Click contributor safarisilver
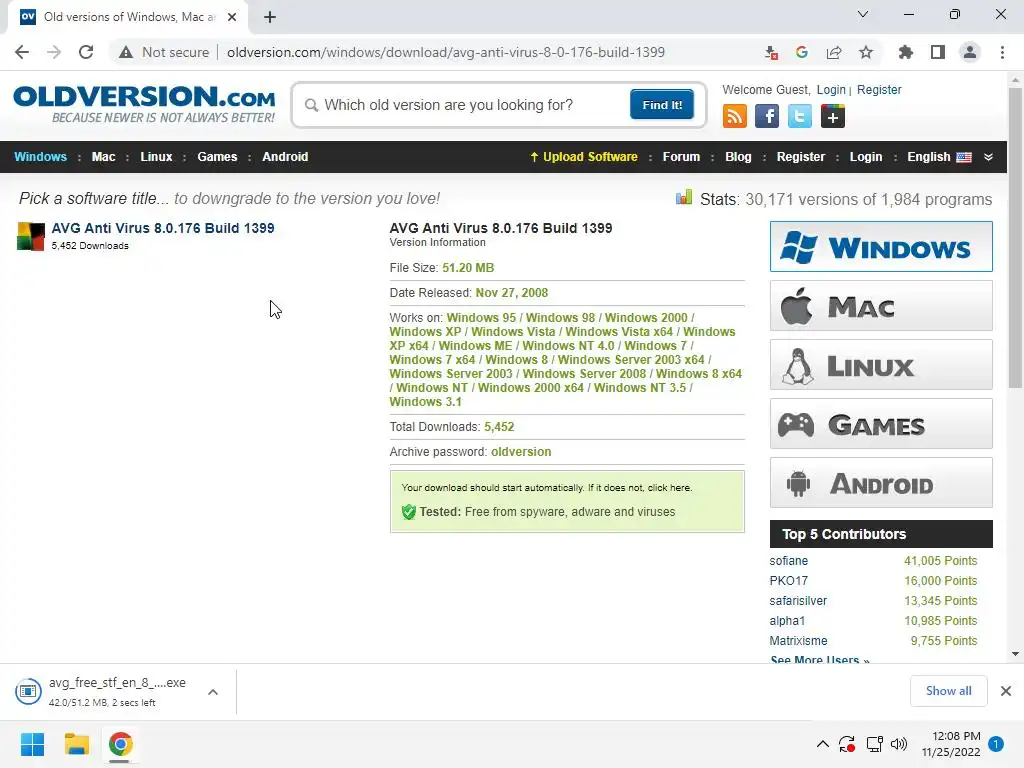1024x768 pixels. pyautogui.click(x=798, y=601)
